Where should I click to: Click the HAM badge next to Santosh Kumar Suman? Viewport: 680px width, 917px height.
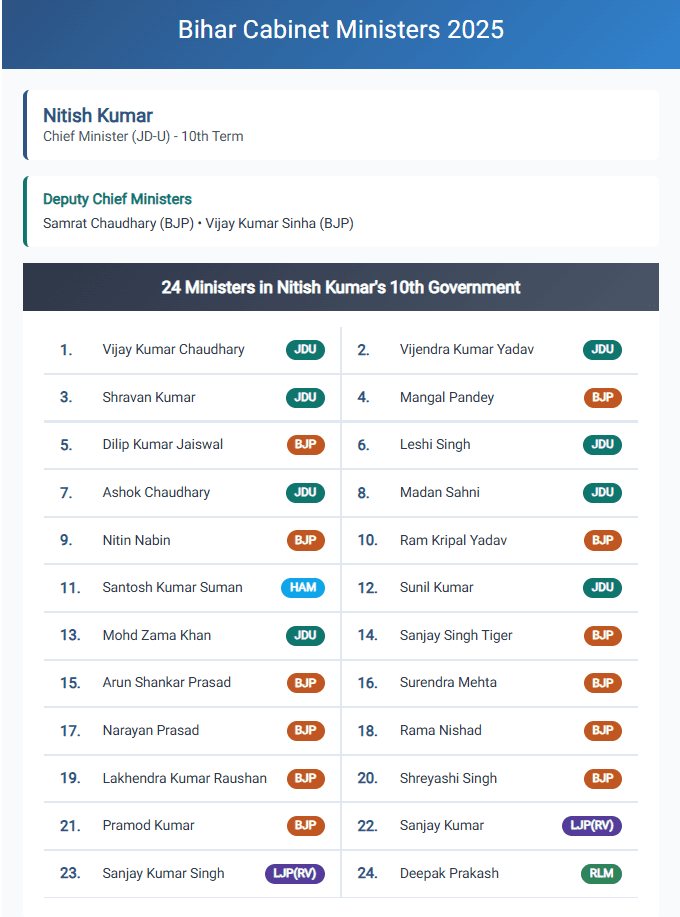[303, 588]
